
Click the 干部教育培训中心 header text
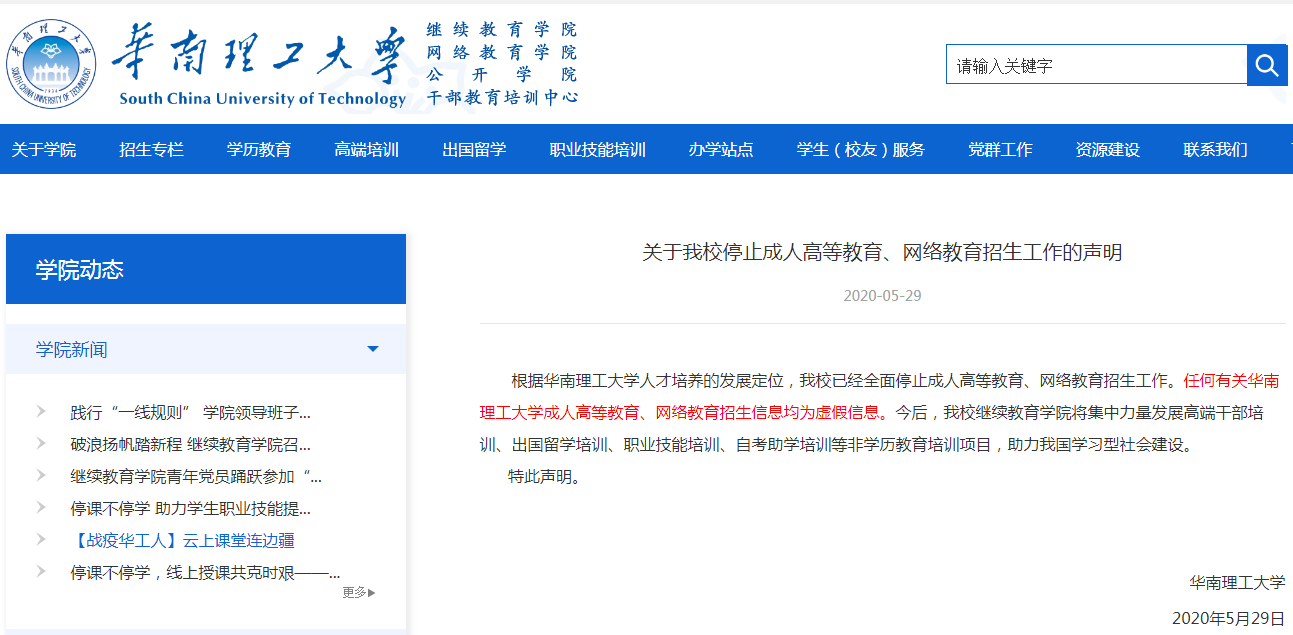click(502, 98)
